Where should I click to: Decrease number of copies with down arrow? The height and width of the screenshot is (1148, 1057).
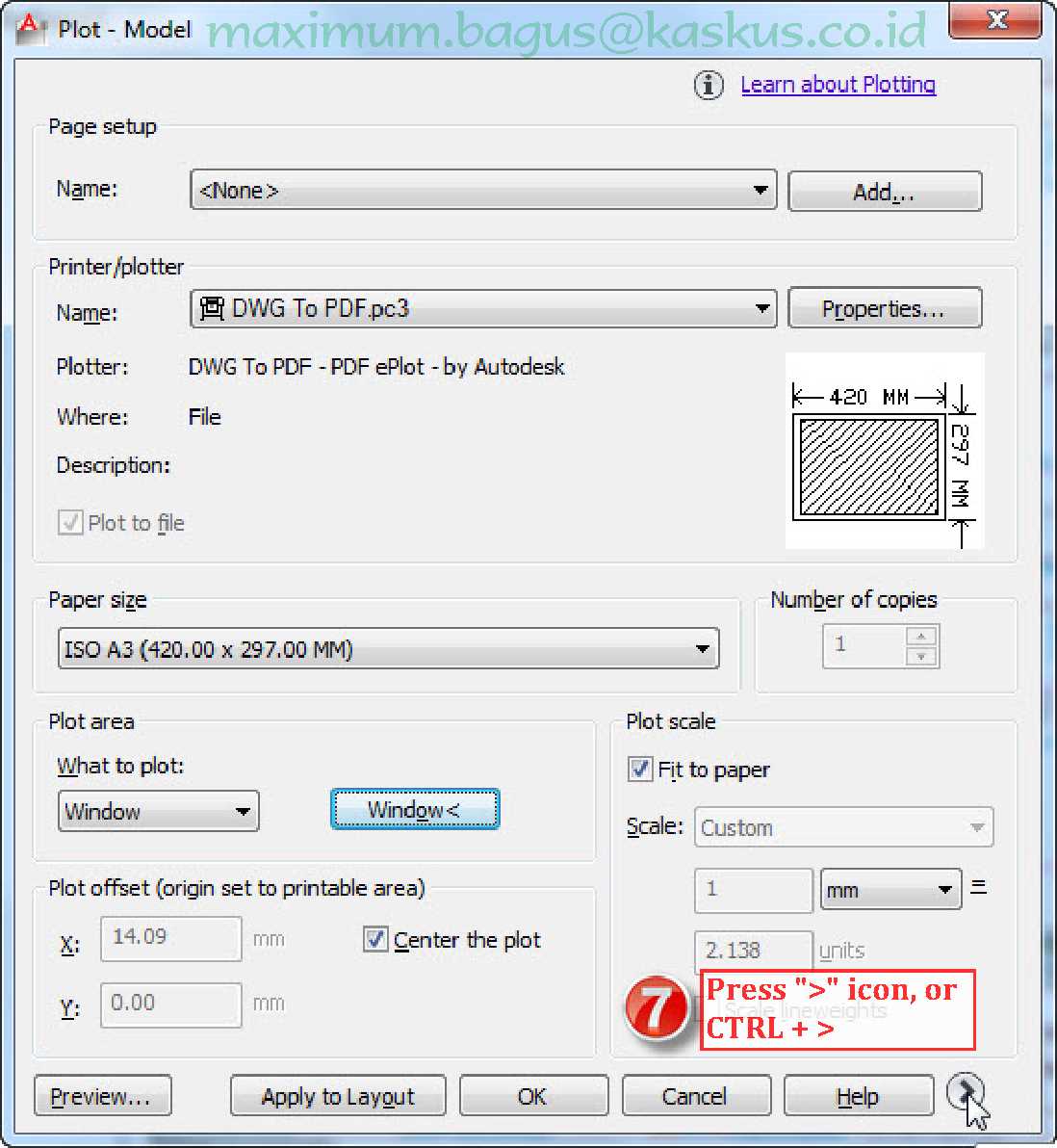(921, 656)
